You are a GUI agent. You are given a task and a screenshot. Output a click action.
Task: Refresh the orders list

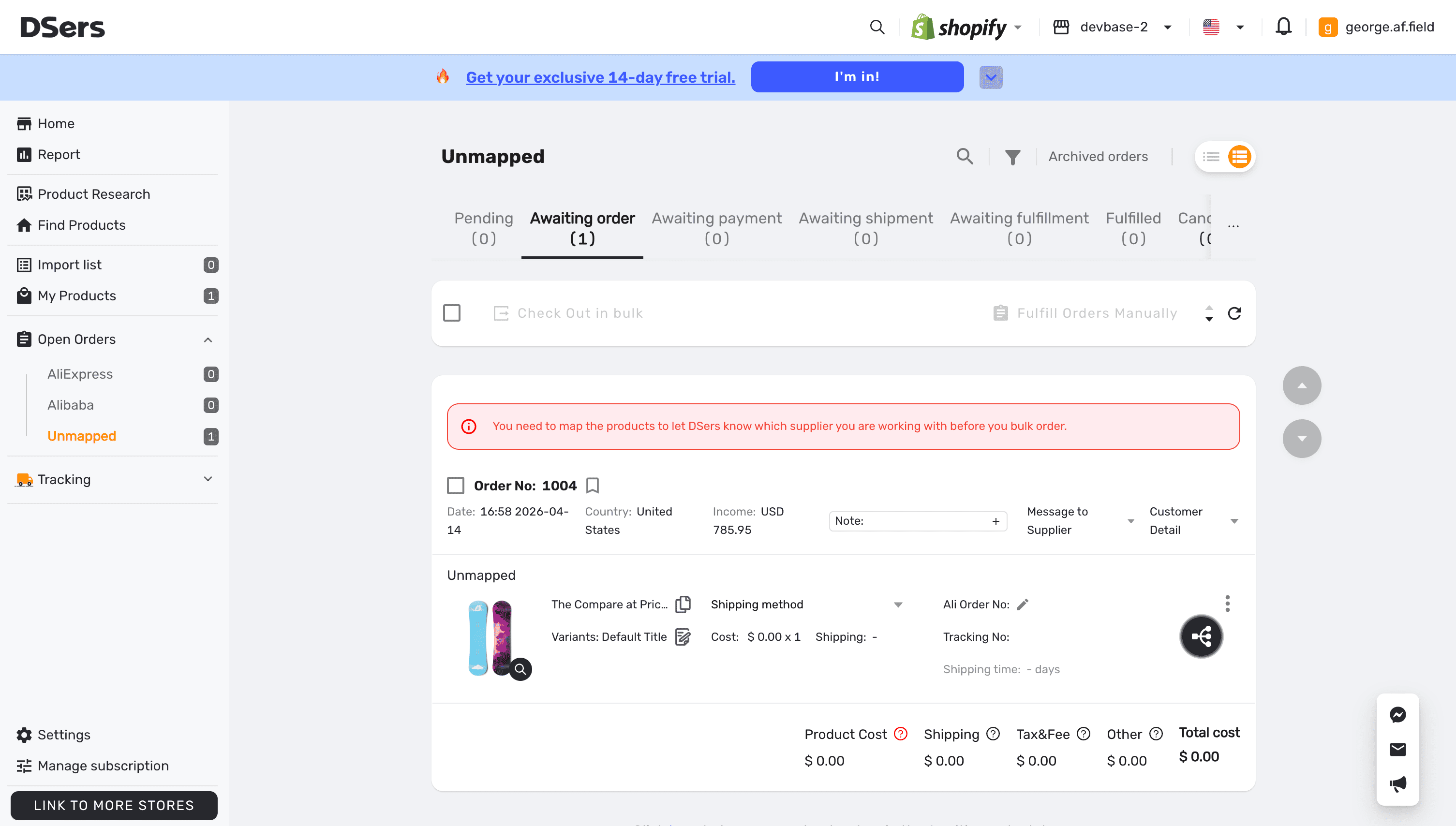point(1234,313)
